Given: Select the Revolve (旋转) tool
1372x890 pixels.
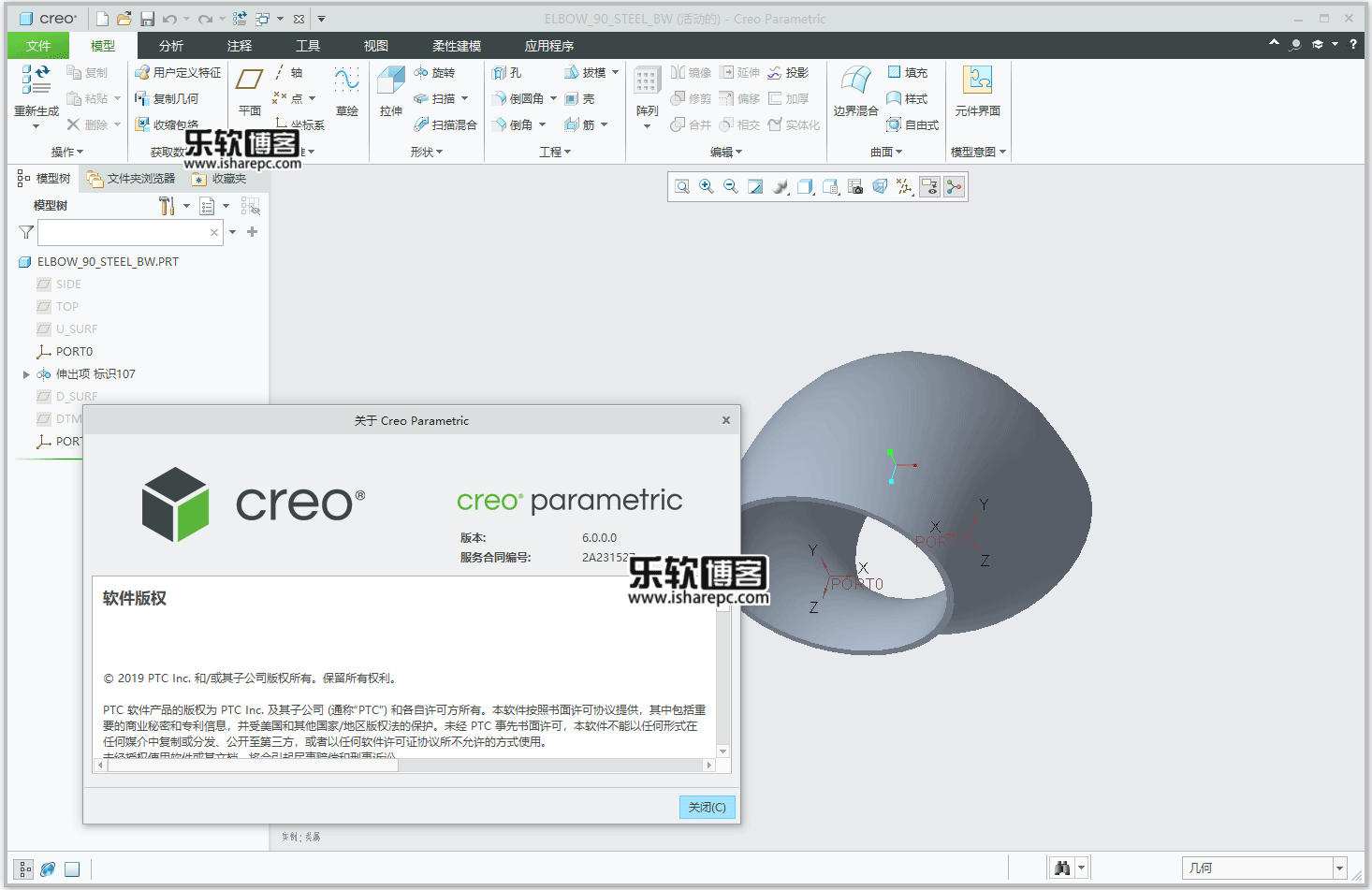Looking at the screenshot, I should point(434,72).
